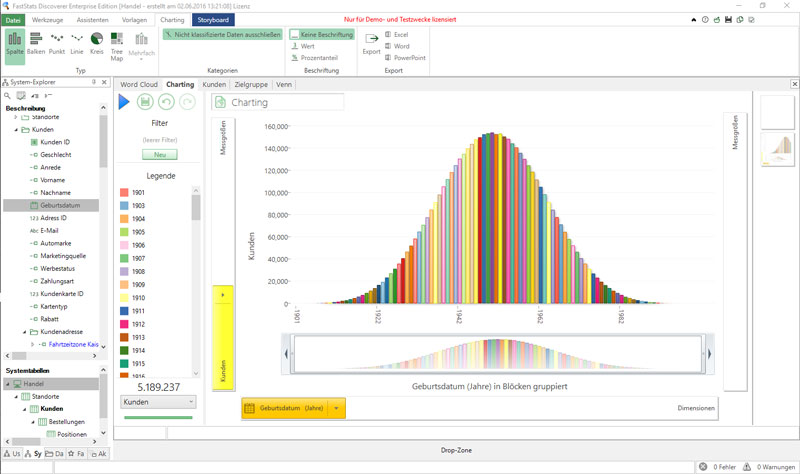Expand the yellow Kunden measure strip arrow
Screen dimensions: 800x474
click(222, 295)
